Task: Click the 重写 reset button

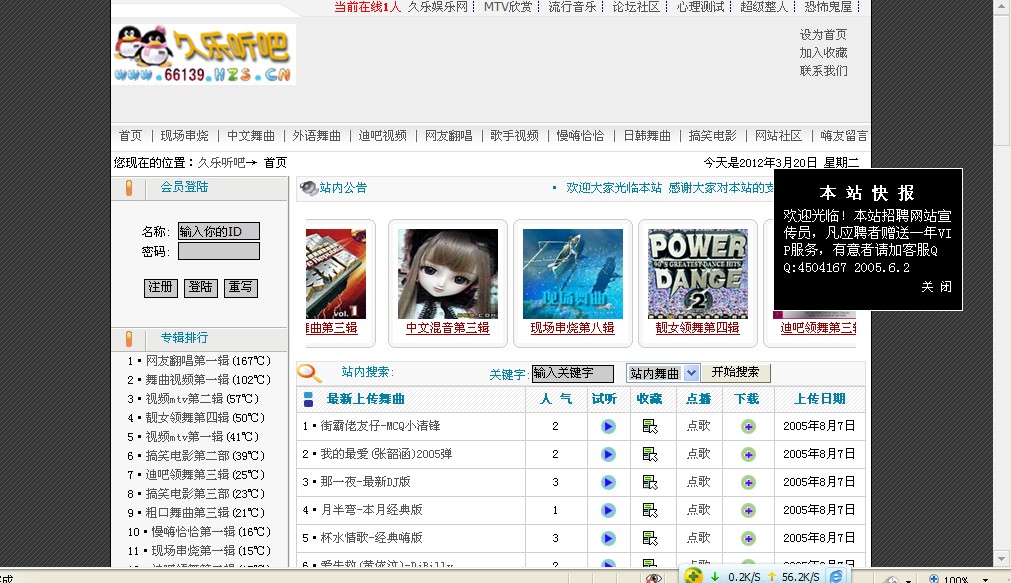Action: click(x=240, y=288)
